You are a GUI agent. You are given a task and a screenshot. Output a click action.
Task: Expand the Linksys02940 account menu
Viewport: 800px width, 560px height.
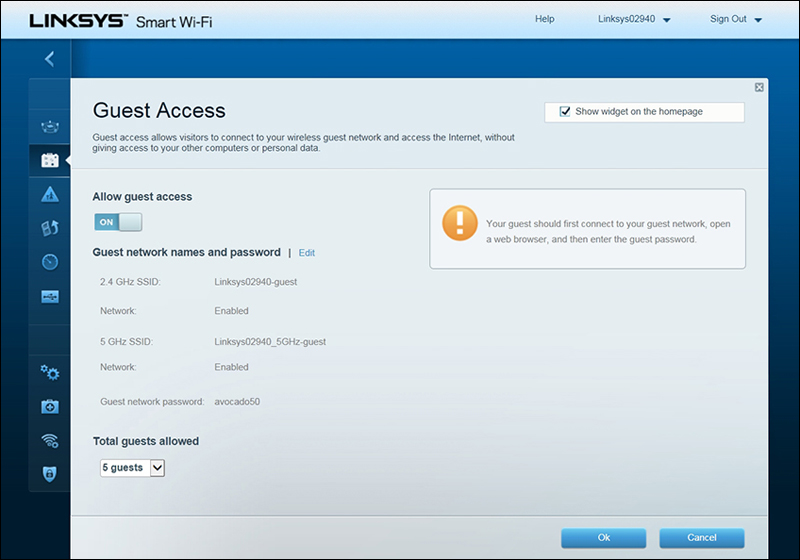click(x=634, y=19)
